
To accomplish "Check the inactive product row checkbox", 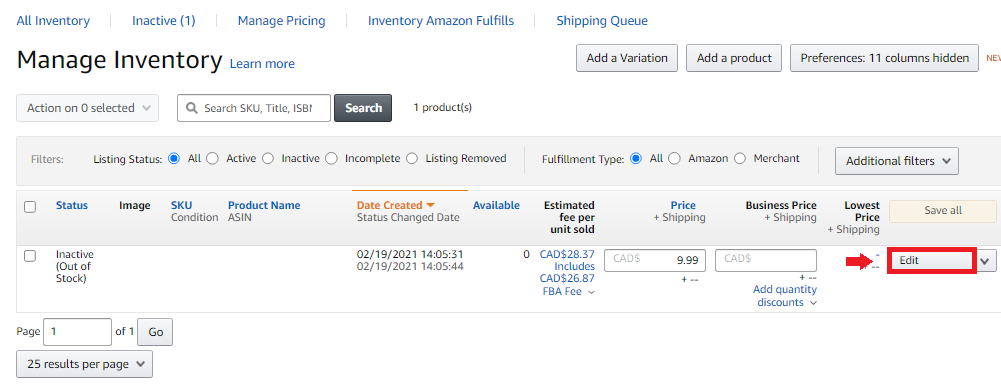I will point(30,256).
